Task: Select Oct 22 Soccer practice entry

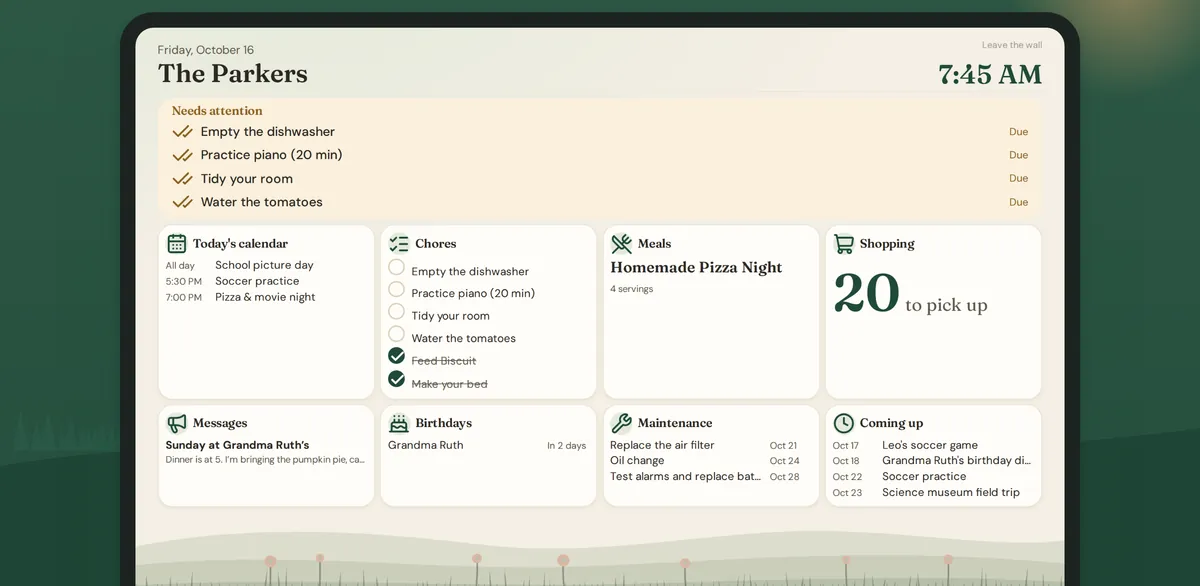Action: [x=932, y=477]
